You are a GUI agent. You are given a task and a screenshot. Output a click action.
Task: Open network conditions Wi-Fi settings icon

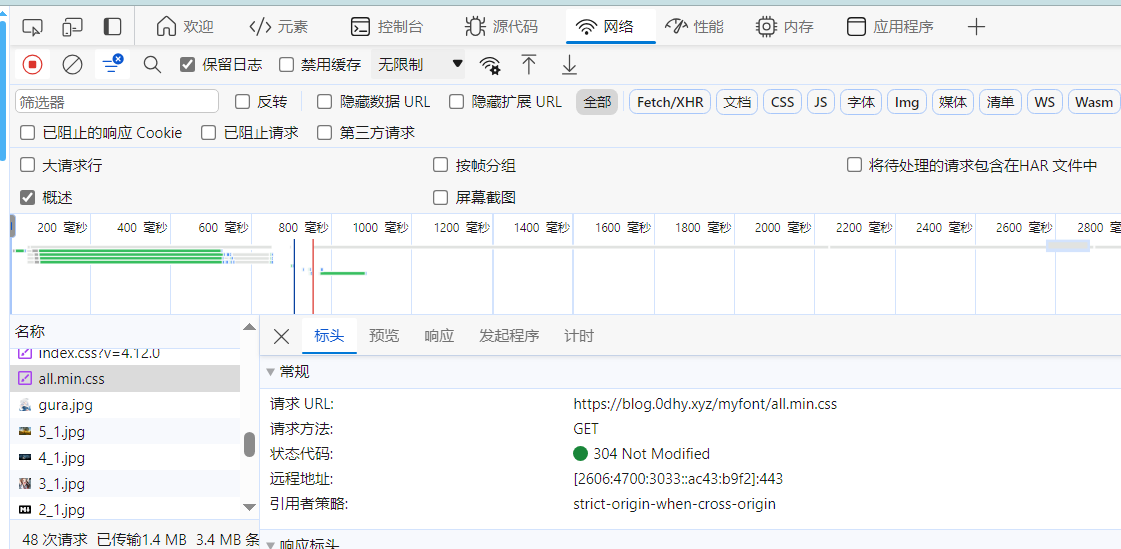point(490,65)
